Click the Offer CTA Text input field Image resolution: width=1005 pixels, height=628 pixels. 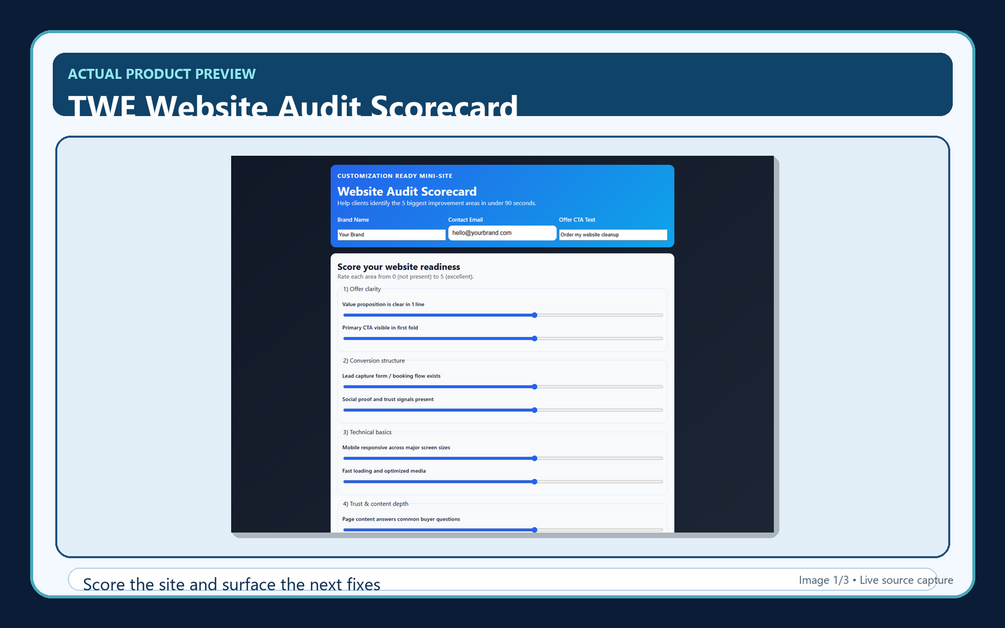[613, 235]
